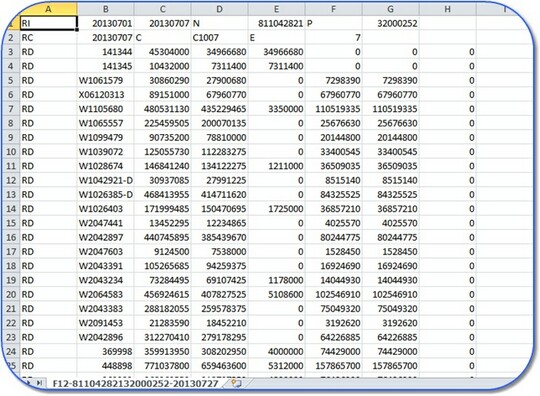Image resolution: width=540 pixels, height=396 pixels.
Task: Select row 2 header
Action: 11,38
